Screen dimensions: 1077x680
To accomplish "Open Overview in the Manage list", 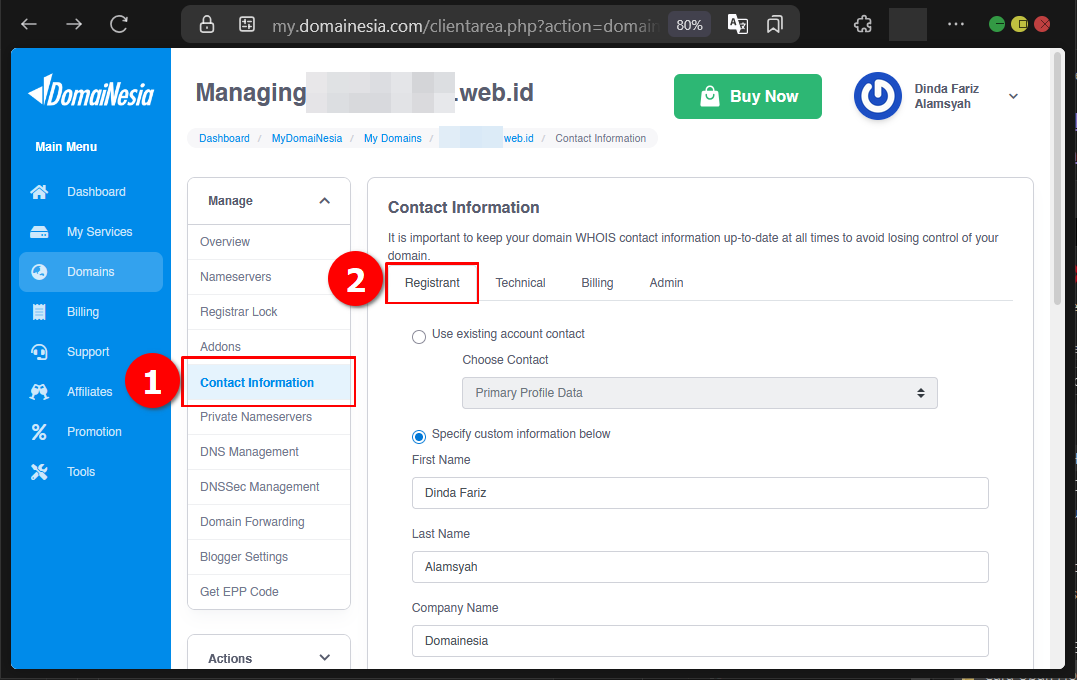I will 269,242.
